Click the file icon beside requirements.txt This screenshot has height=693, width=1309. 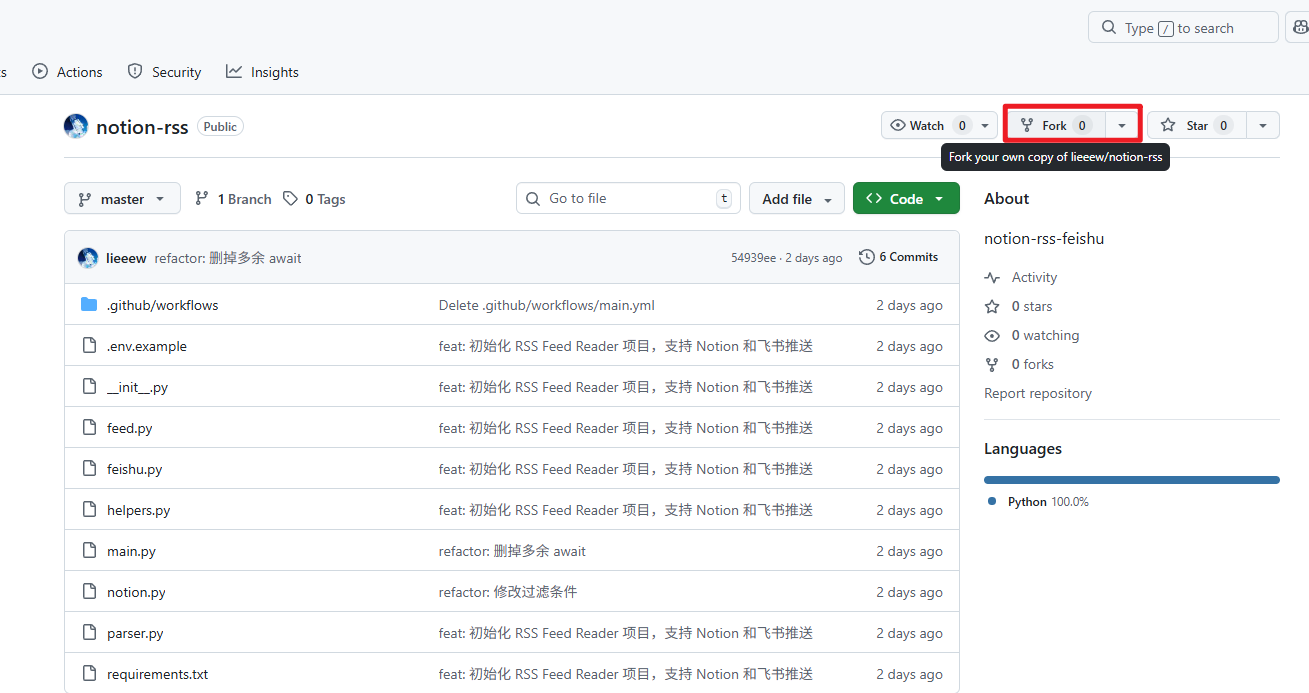coord(89,674)
